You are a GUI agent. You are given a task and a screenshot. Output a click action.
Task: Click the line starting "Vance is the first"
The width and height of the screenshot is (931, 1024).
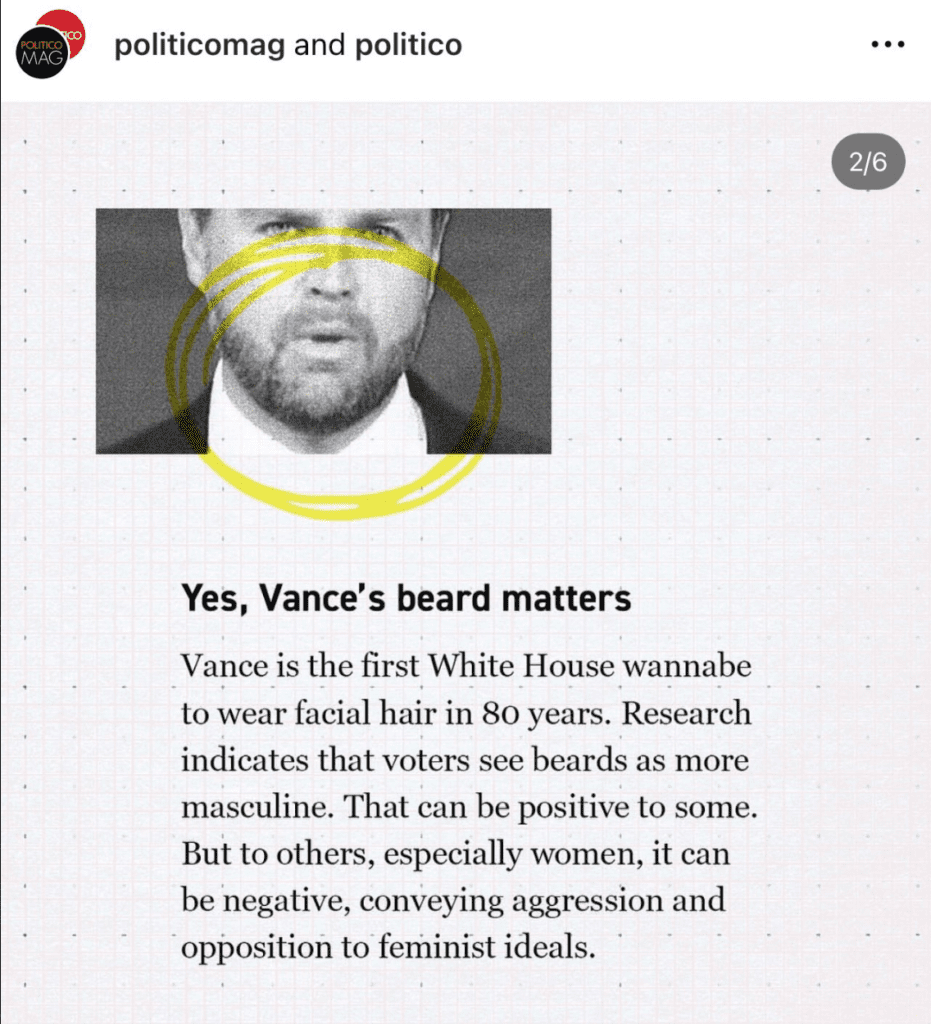coord(465,666)
